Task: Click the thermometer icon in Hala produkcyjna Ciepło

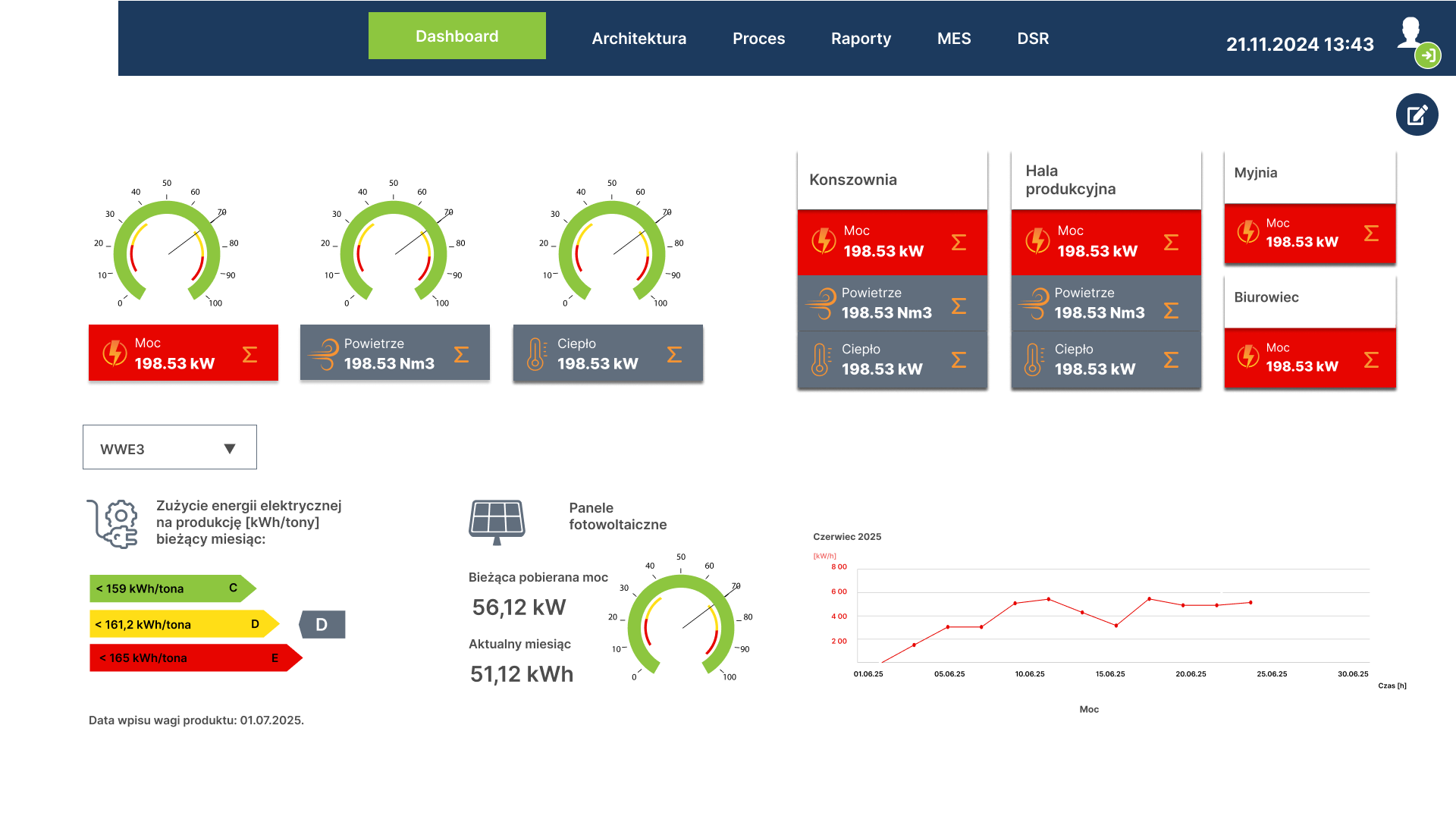Action: 1034,359
